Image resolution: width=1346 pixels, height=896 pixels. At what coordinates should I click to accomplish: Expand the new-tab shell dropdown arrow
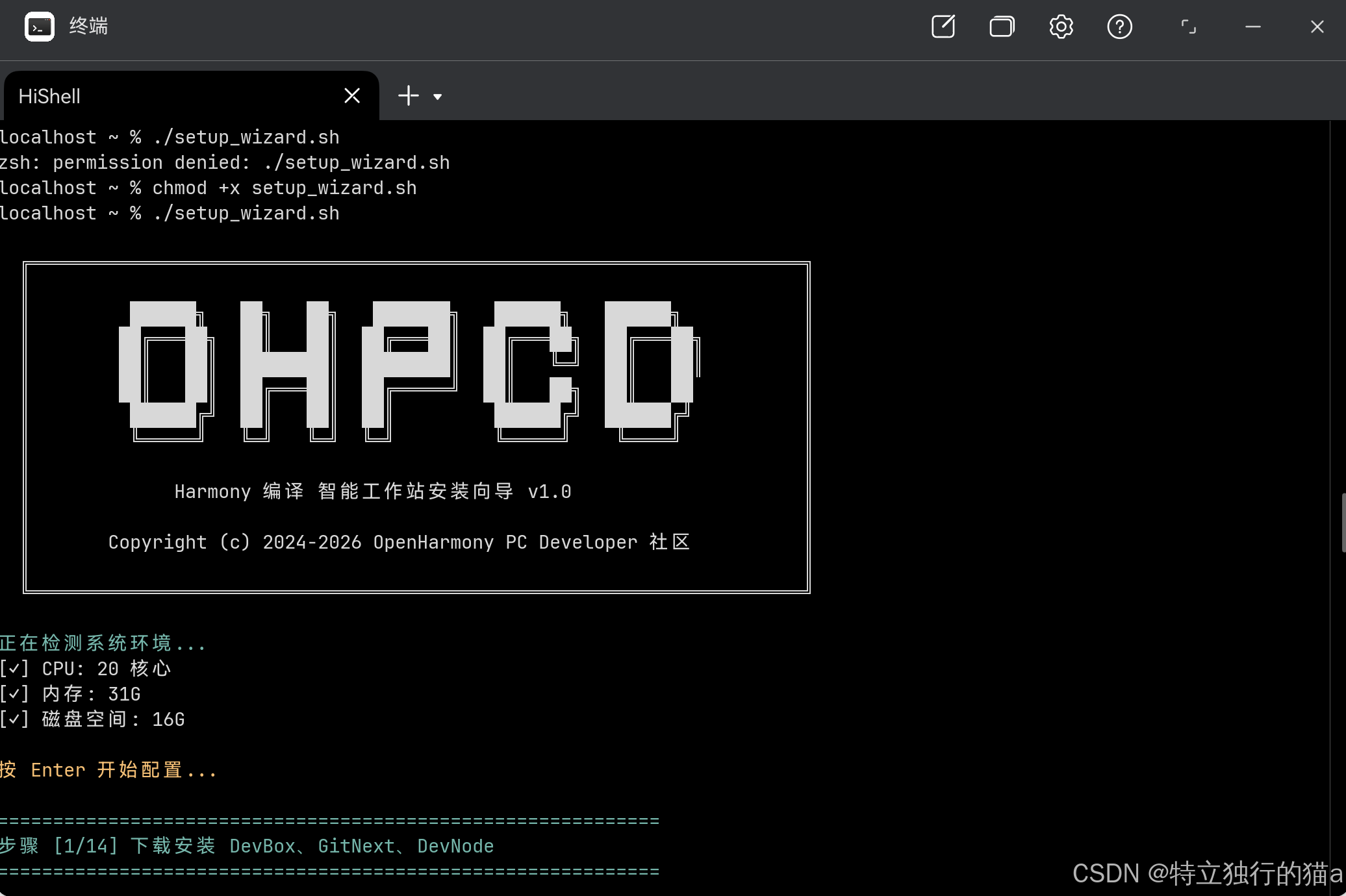click(437, 97)
